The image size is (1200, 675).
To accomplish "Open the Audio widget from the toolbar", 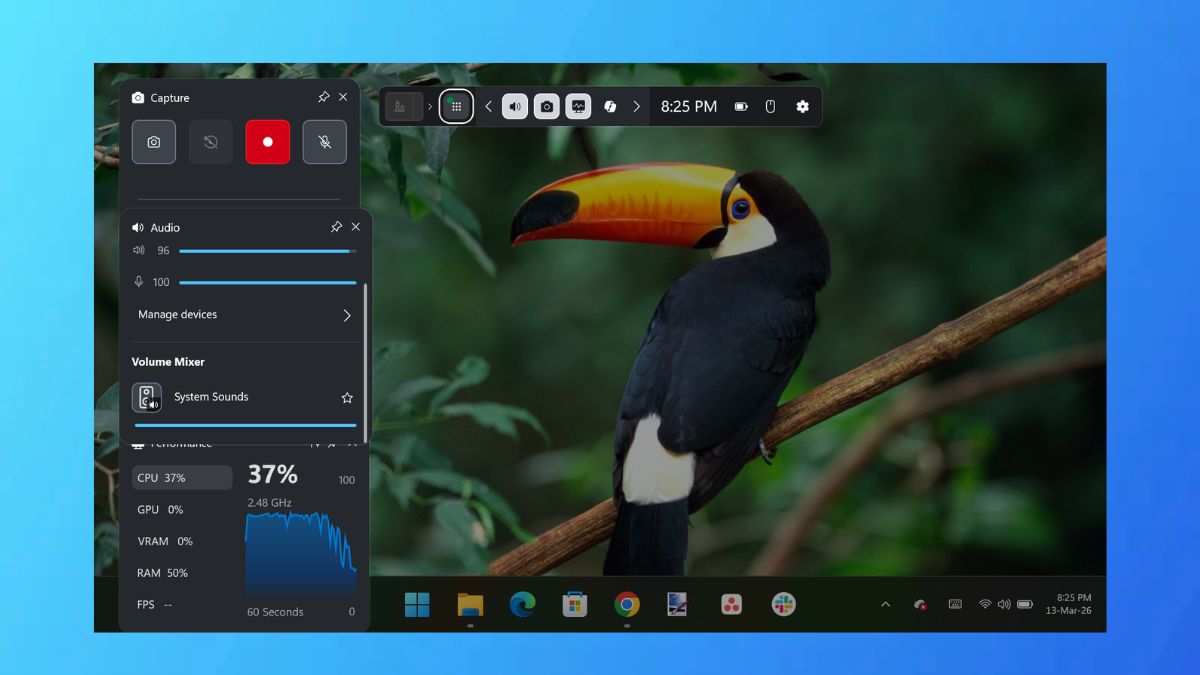I will (514, 106).
